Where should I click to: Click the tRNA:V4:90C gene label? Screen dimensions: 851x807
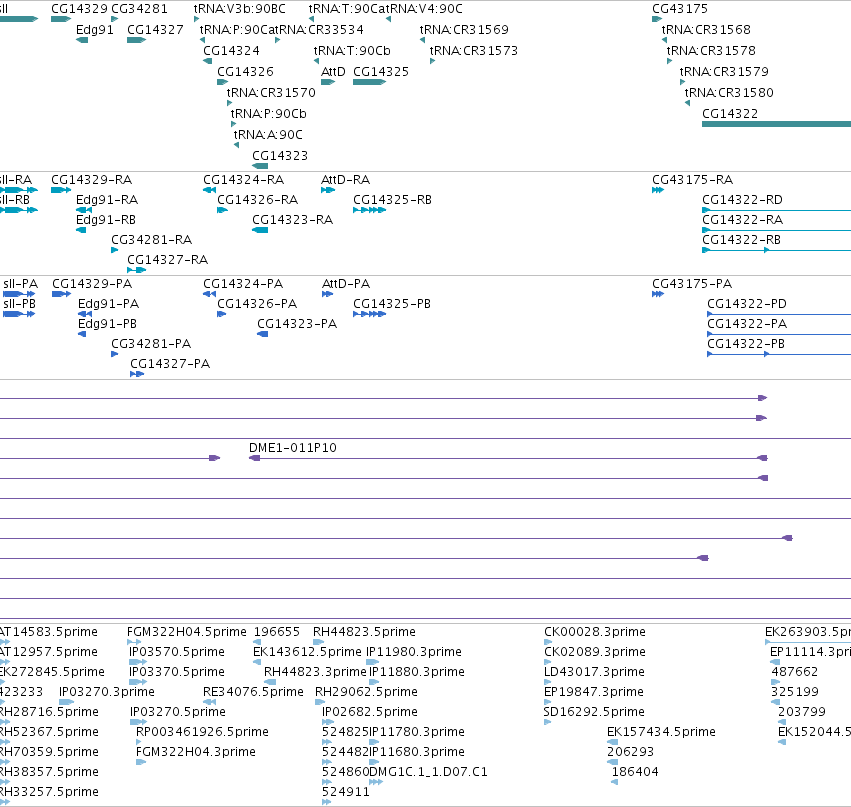pos(425,9)
